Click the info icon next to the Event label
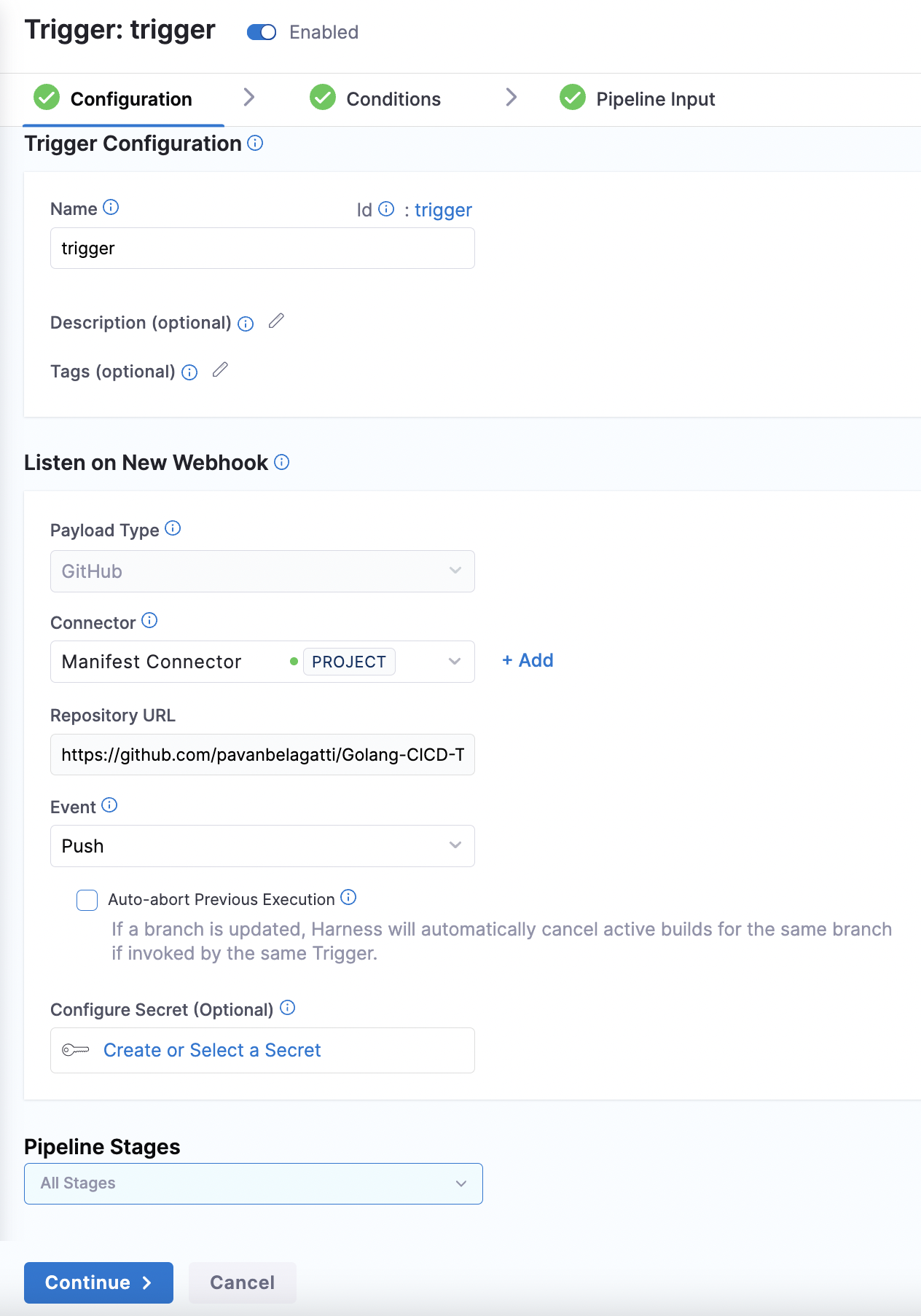 (110, 805)
